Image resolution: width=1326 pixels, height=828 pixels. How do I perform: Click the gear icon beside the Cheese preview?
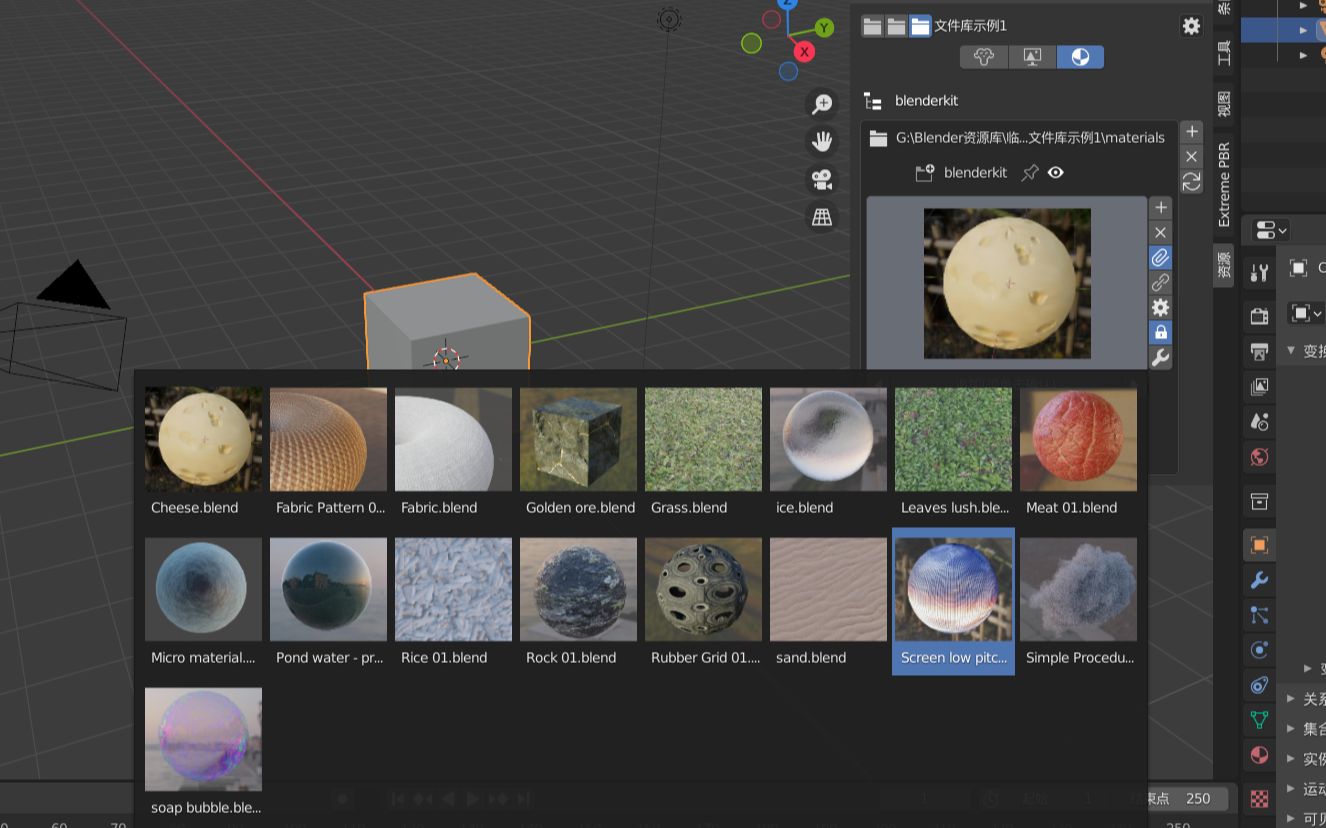point(1160,307)
